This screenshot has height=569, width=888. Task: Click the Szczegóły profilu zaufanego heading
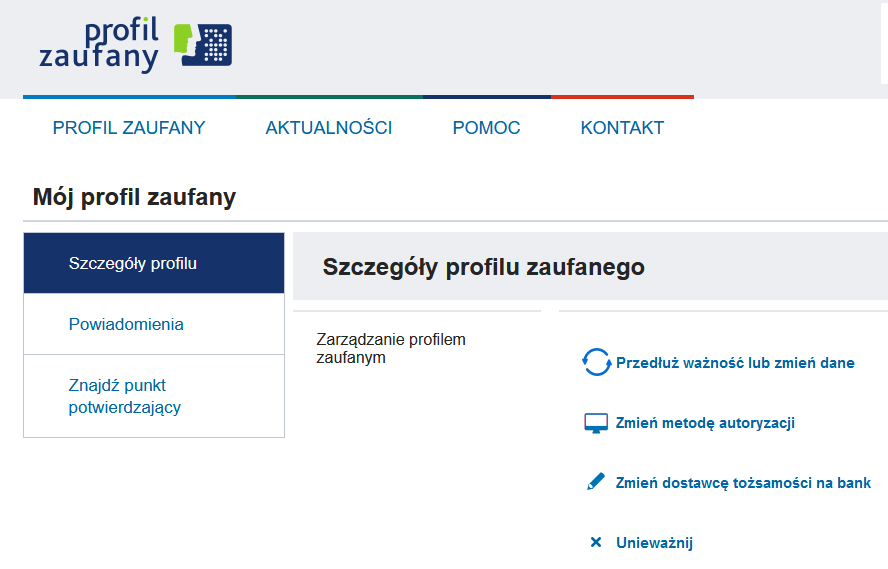pyautogui.click(x=484, y=267)
